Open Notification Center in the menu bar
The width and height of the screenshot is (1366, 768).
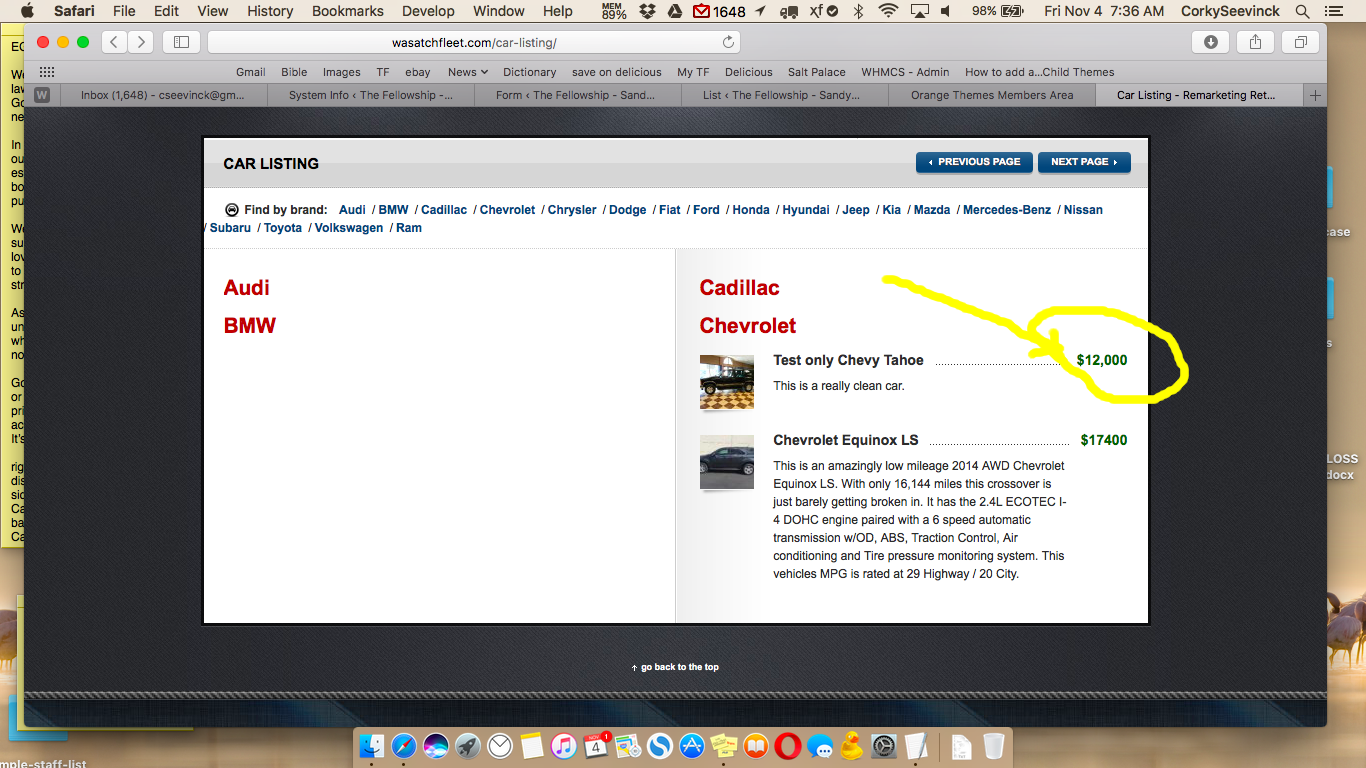(x=1333, y=11)
